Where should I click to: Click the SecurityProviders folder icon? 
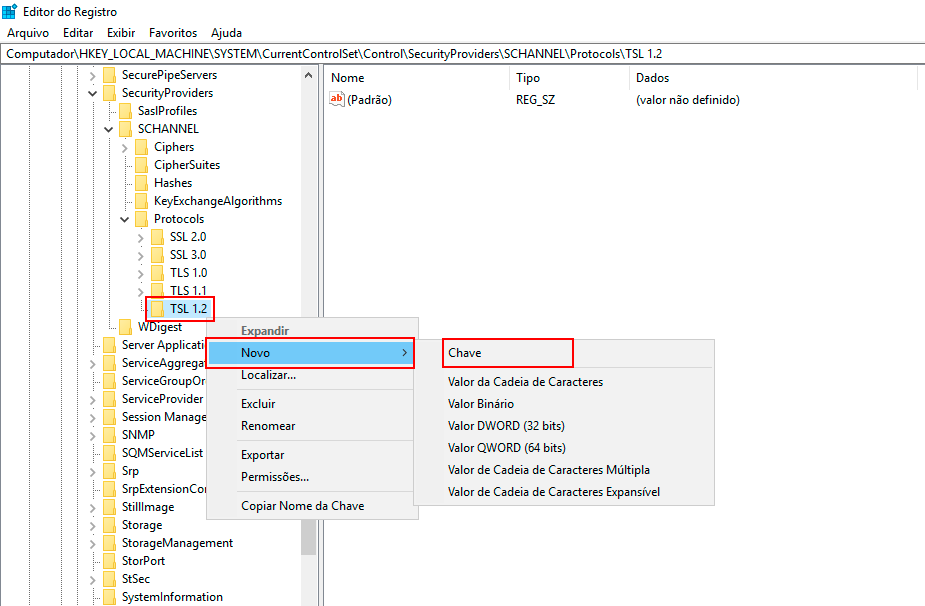click(x=110, y=93)
